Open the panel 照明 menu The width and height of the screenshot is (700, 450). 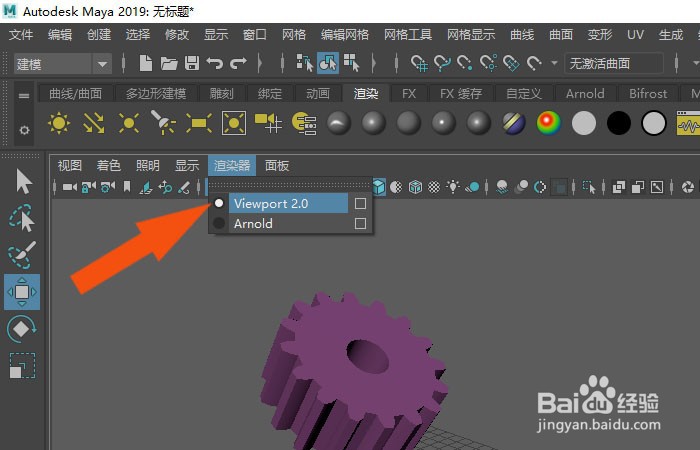coord(147,166)
